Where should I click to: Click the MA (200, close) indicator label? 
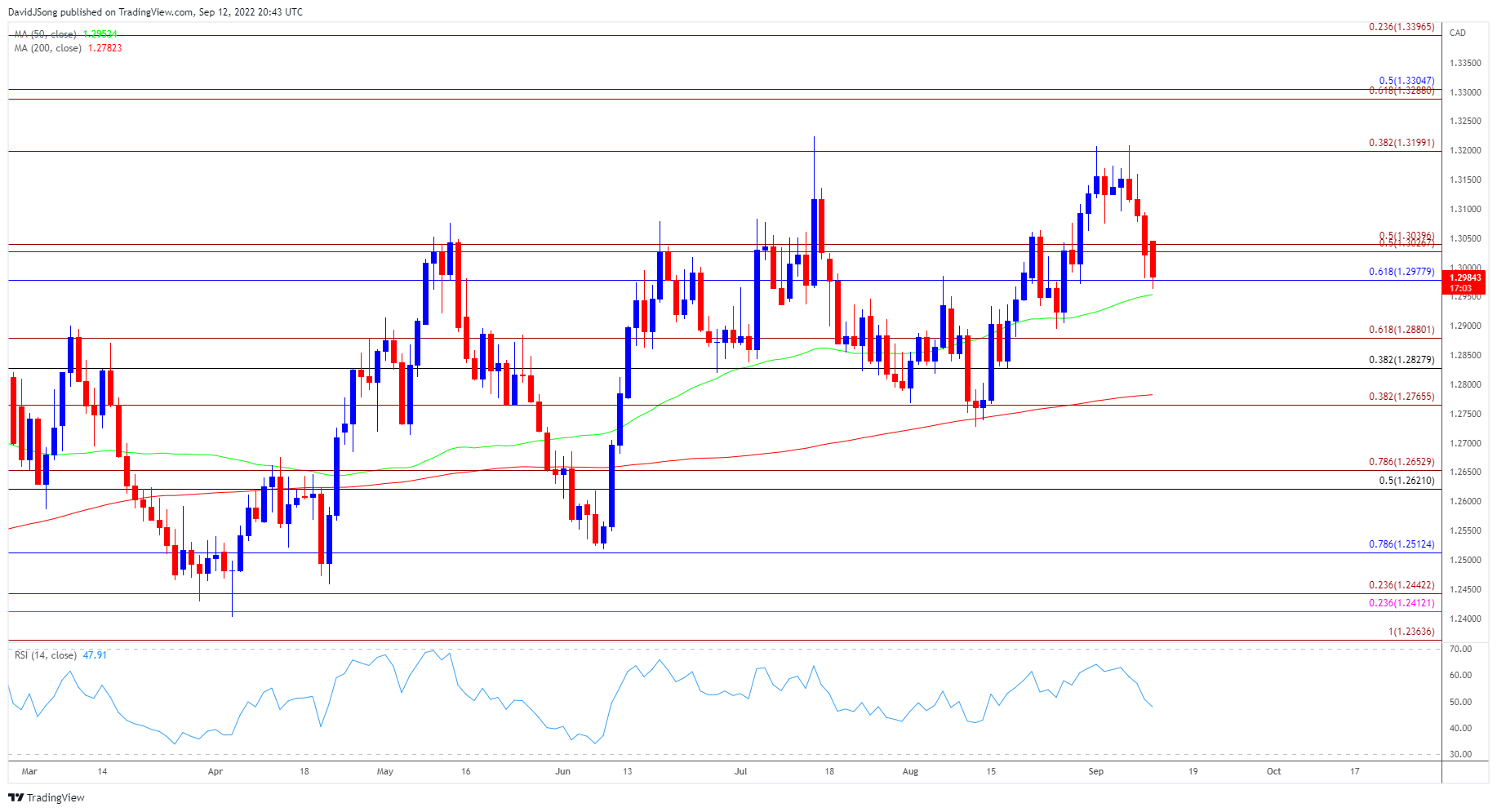[x=47, y=48]
